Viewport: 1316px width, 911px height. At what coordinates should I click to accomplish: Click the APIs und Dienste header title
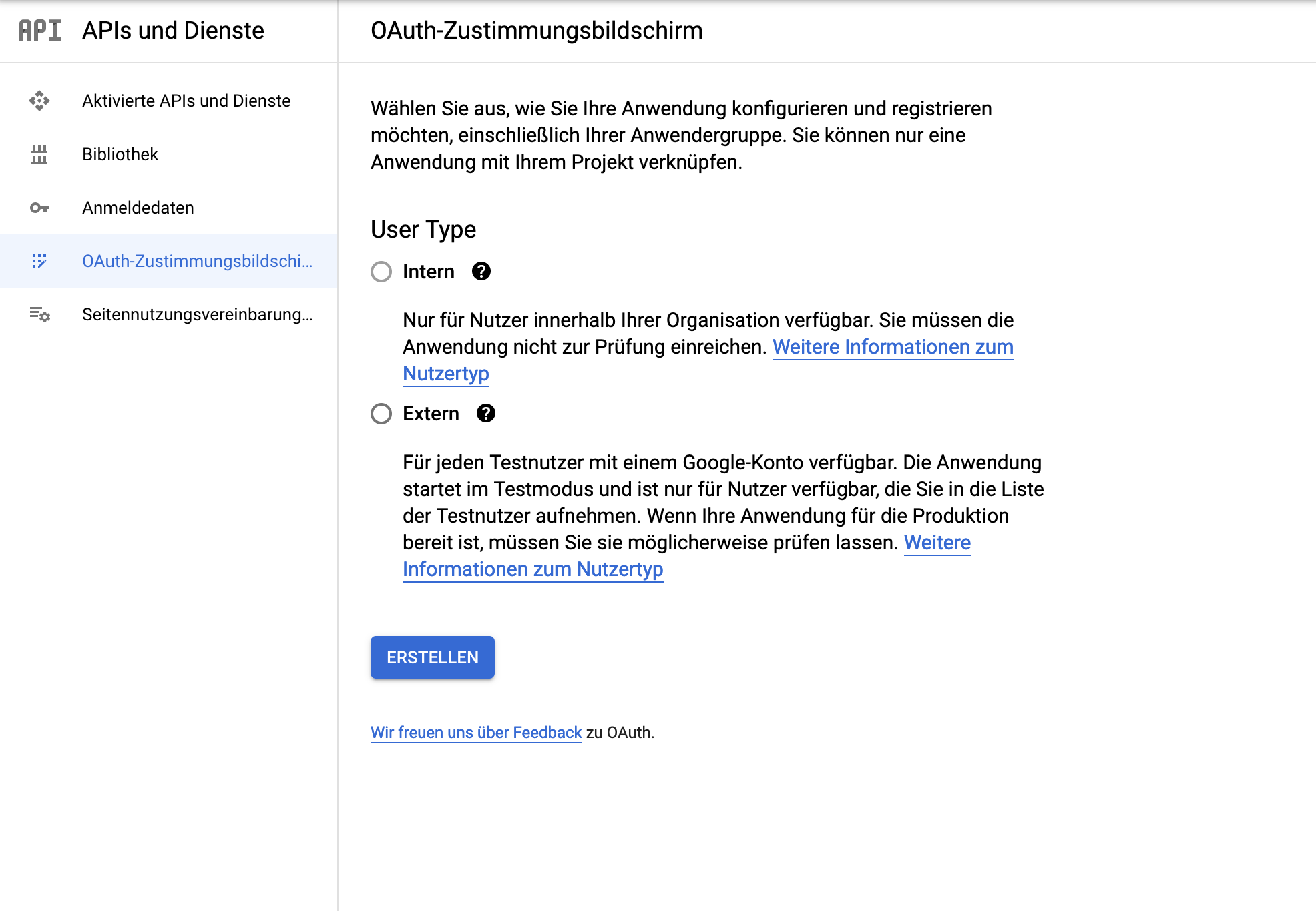coord(173,31)
